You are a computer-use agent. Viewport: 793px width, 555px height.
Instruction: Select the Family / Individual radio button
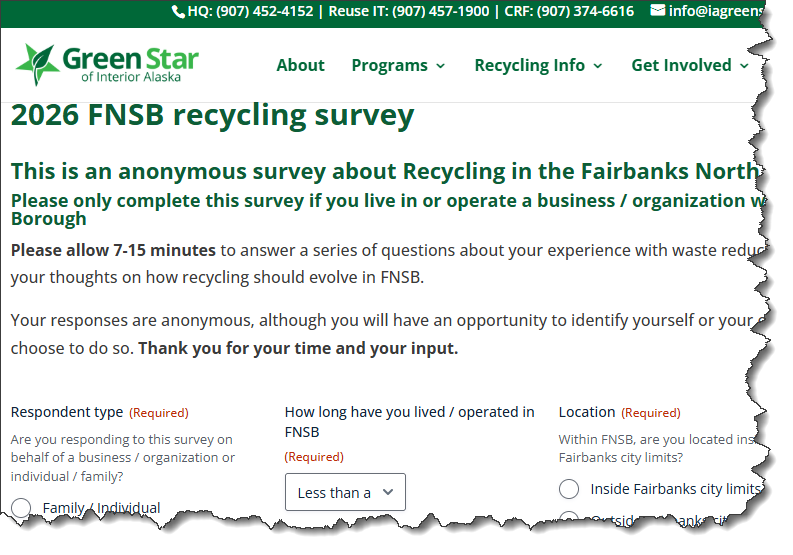[x=22, y=508]
